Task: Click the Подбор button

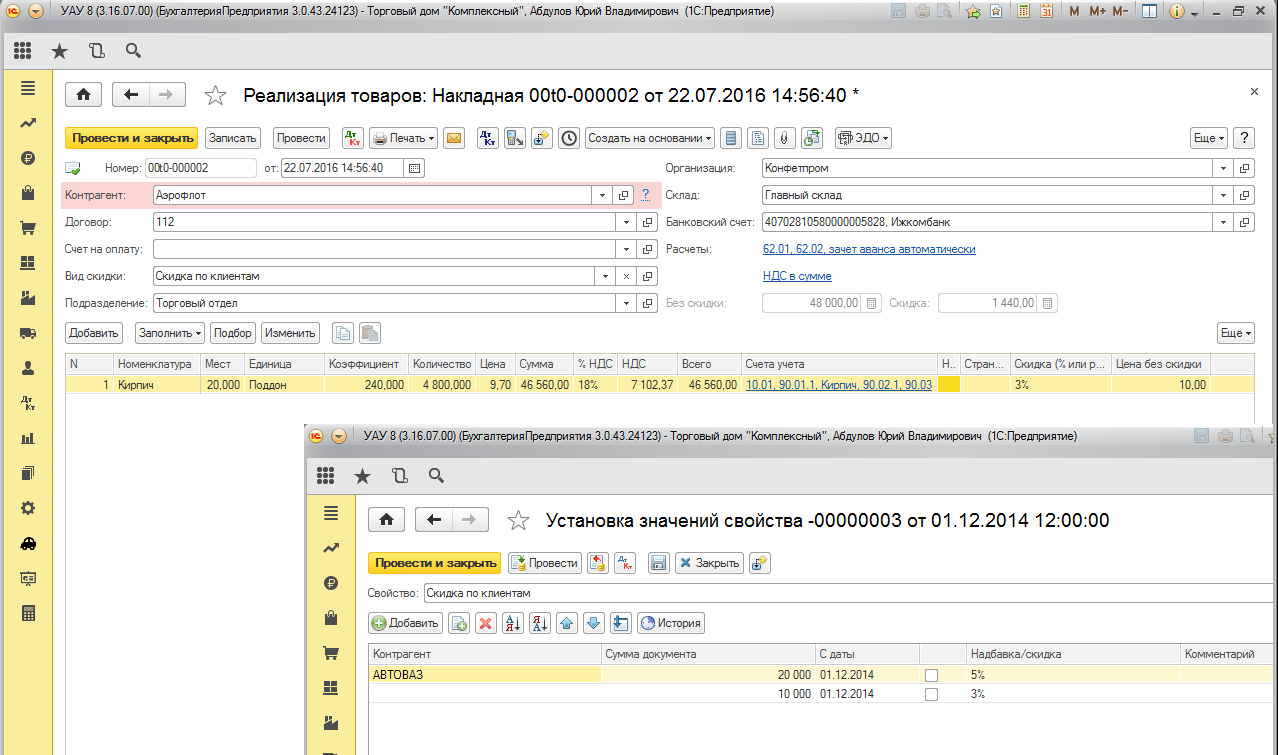Action: pyautogui.click(x=233, y=333)
